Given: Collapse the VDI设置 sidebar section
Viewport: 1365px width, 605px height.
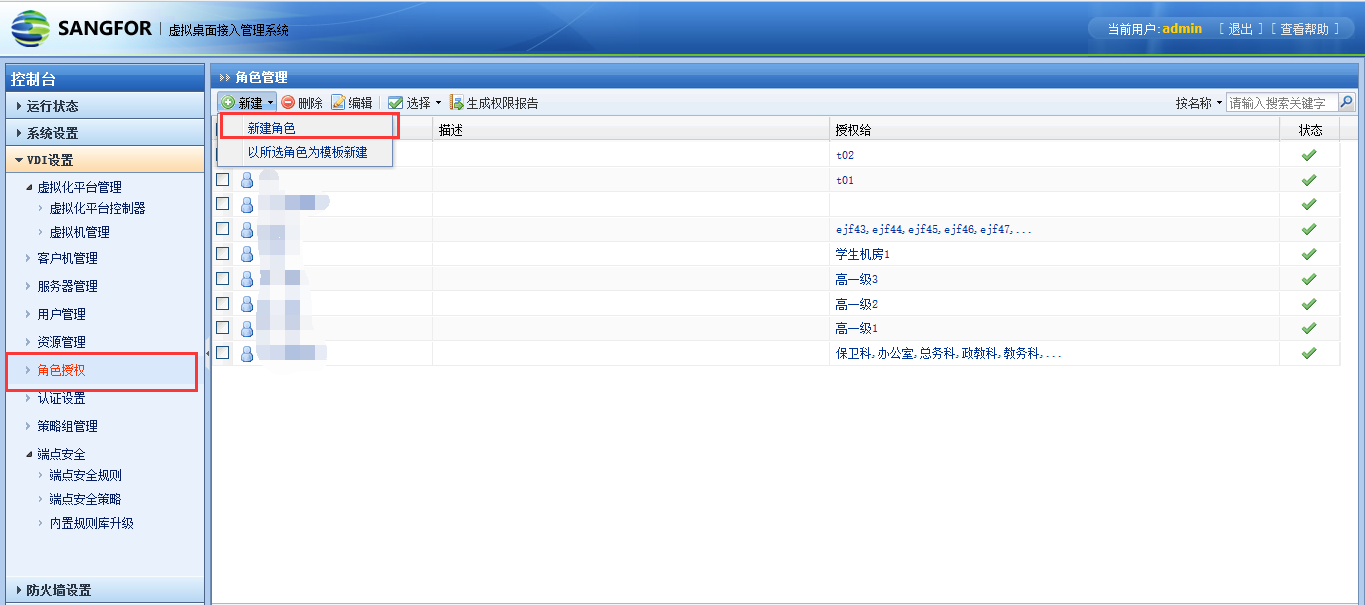Looking at the screenshot, I should click(x=104, y=160).
